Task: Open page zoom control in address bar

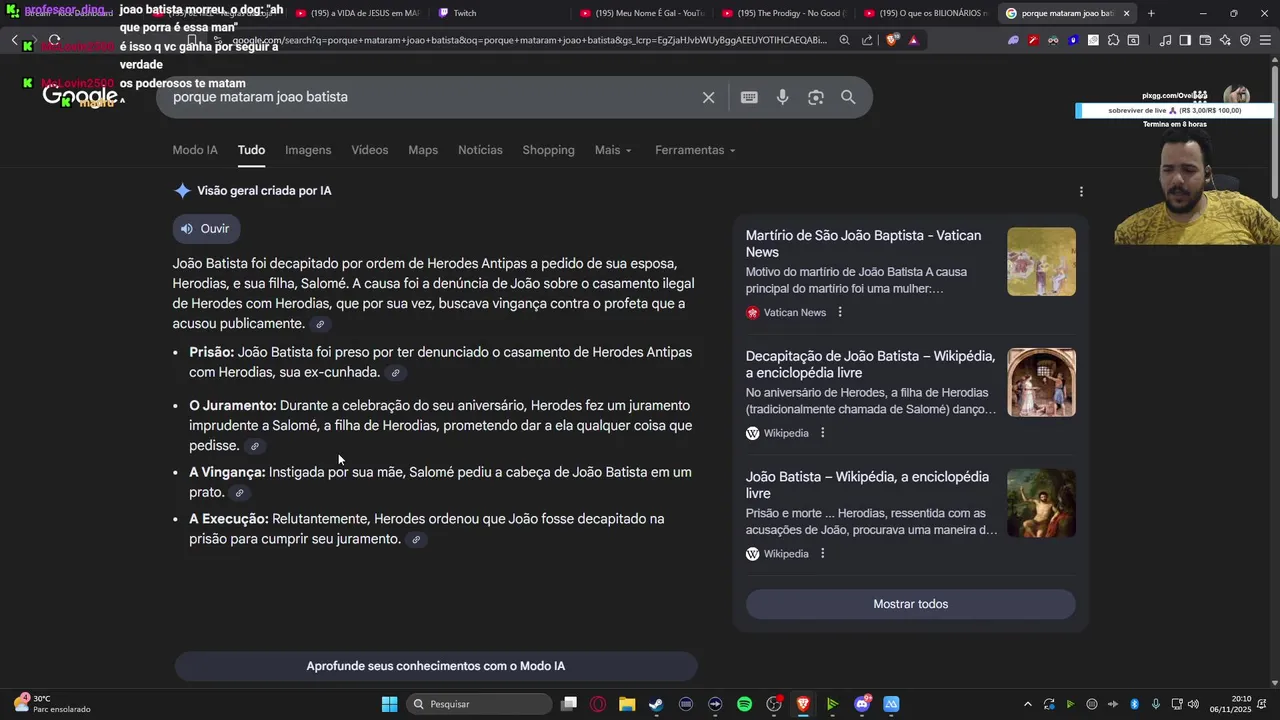Action: 845,40
